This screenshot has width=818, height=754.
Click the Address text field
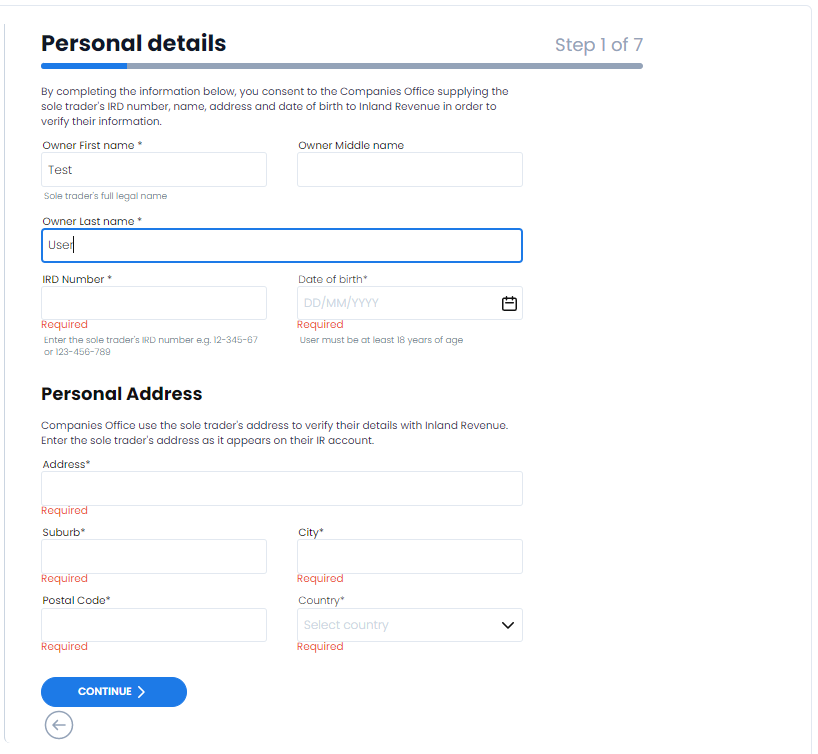(282, 488)
